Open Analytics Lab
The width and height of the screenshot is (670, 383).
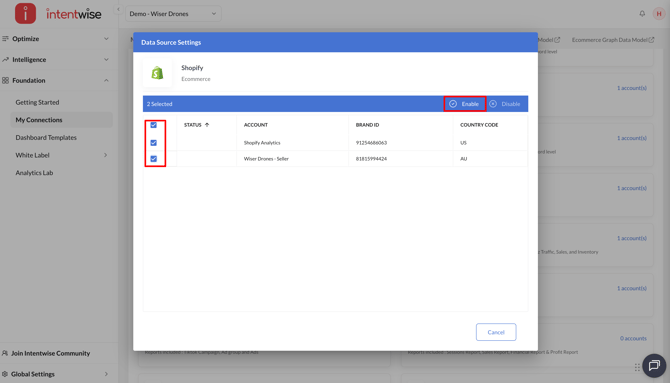click(x=34, y=173)
